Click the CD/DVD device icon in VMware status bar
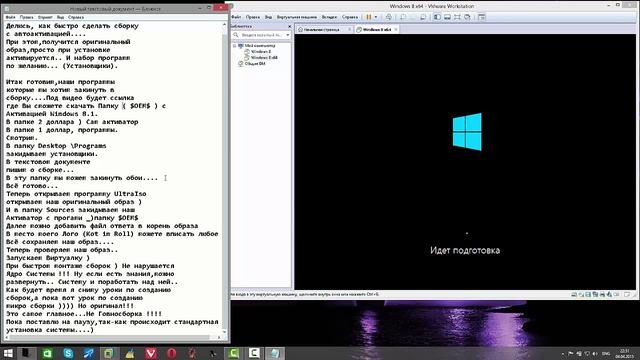Image resolution: width=640 pixels, height=360 pixels. click(x=581, y=294)
